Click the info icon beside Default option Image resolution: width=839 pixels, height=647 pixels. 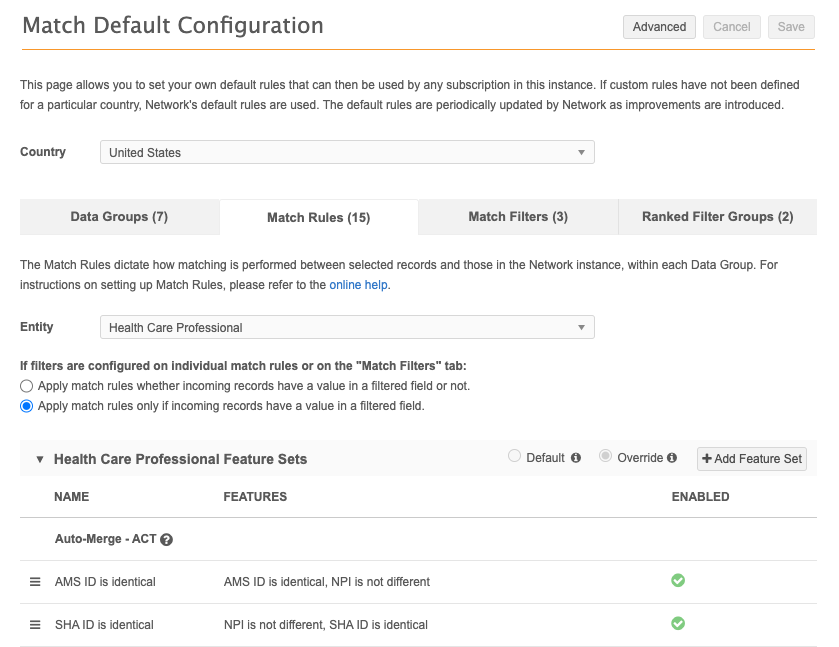click(576, 458)
